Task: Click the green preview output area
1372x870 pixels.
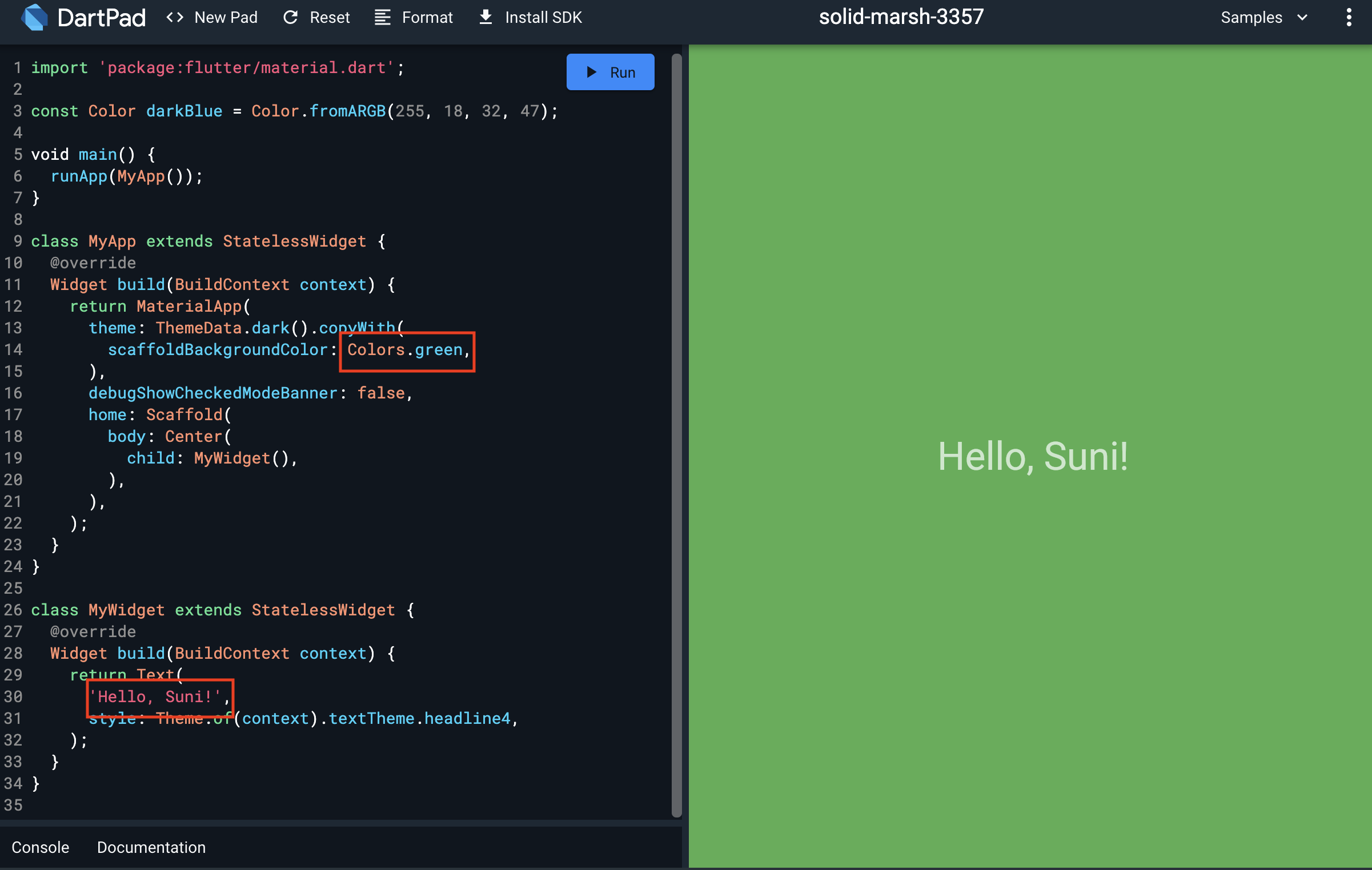Action: coord(1028,228)
